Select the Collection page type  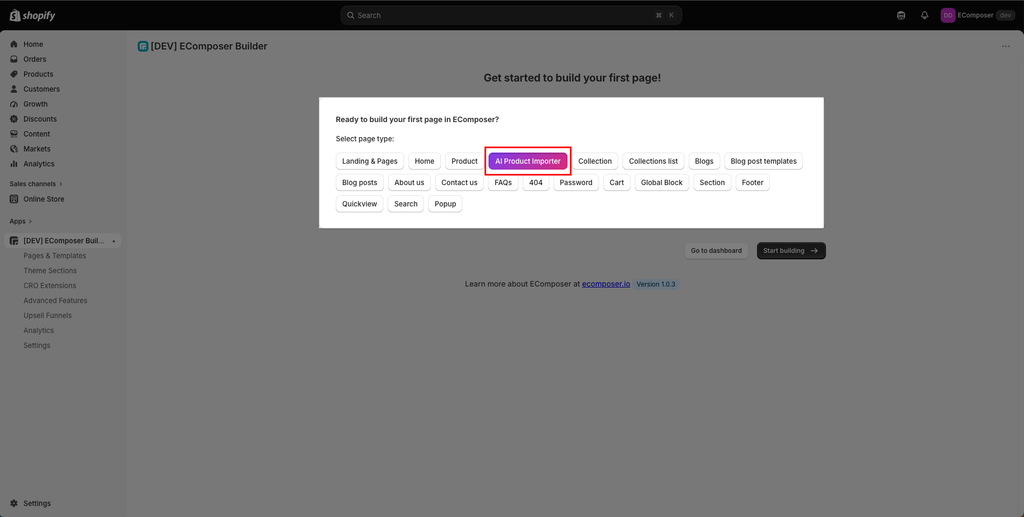[595, 161]
